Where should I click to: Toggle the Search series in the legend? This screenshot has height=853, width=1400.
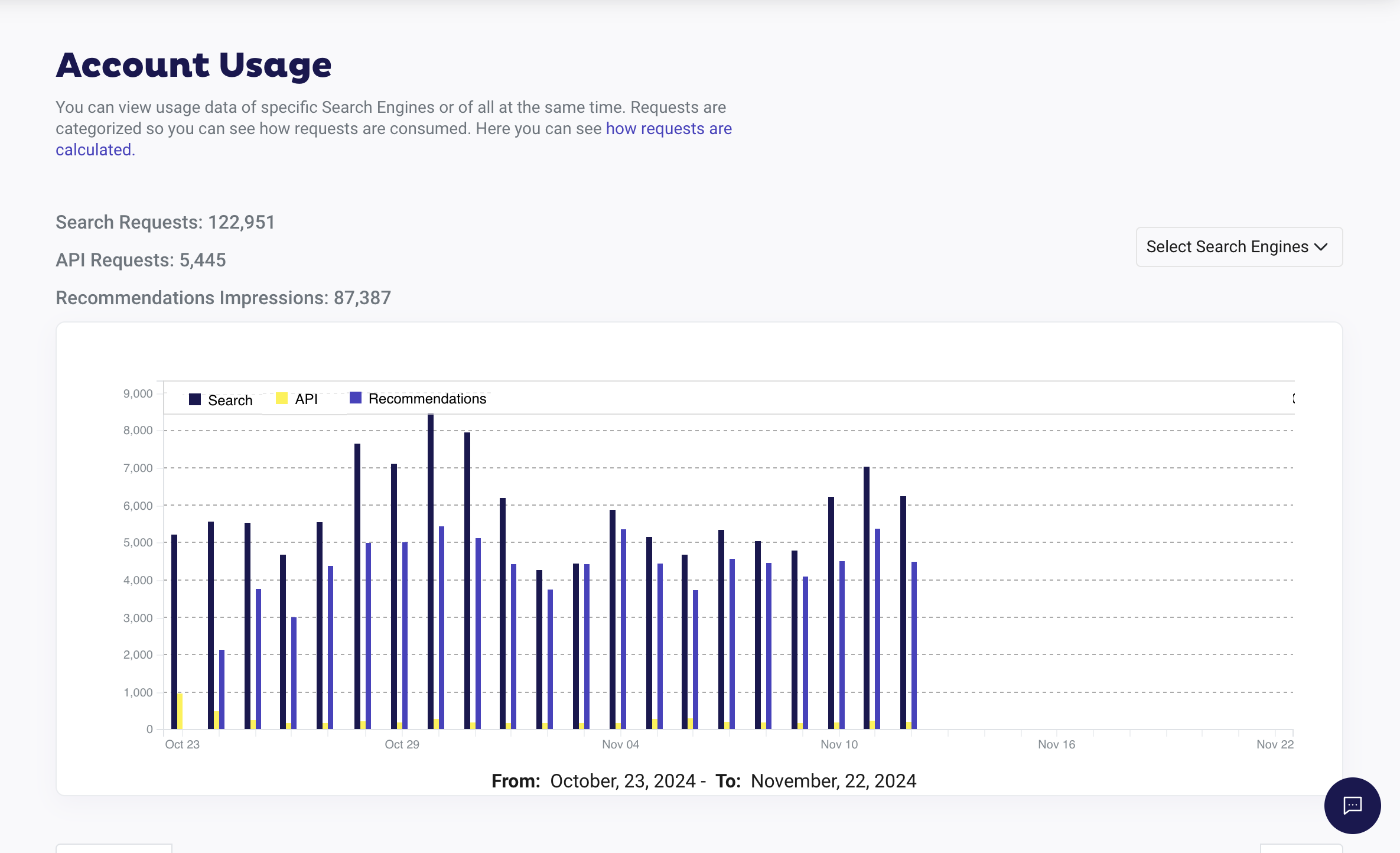(x=221, y=400)
